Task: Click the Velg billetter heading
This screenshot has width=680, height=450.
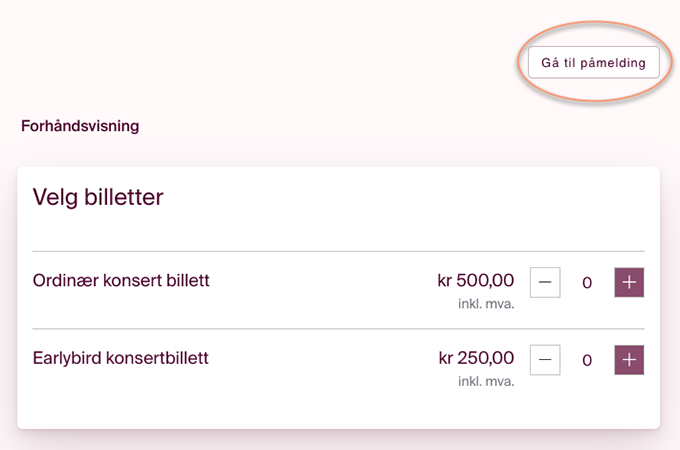Action: [98, 197]
